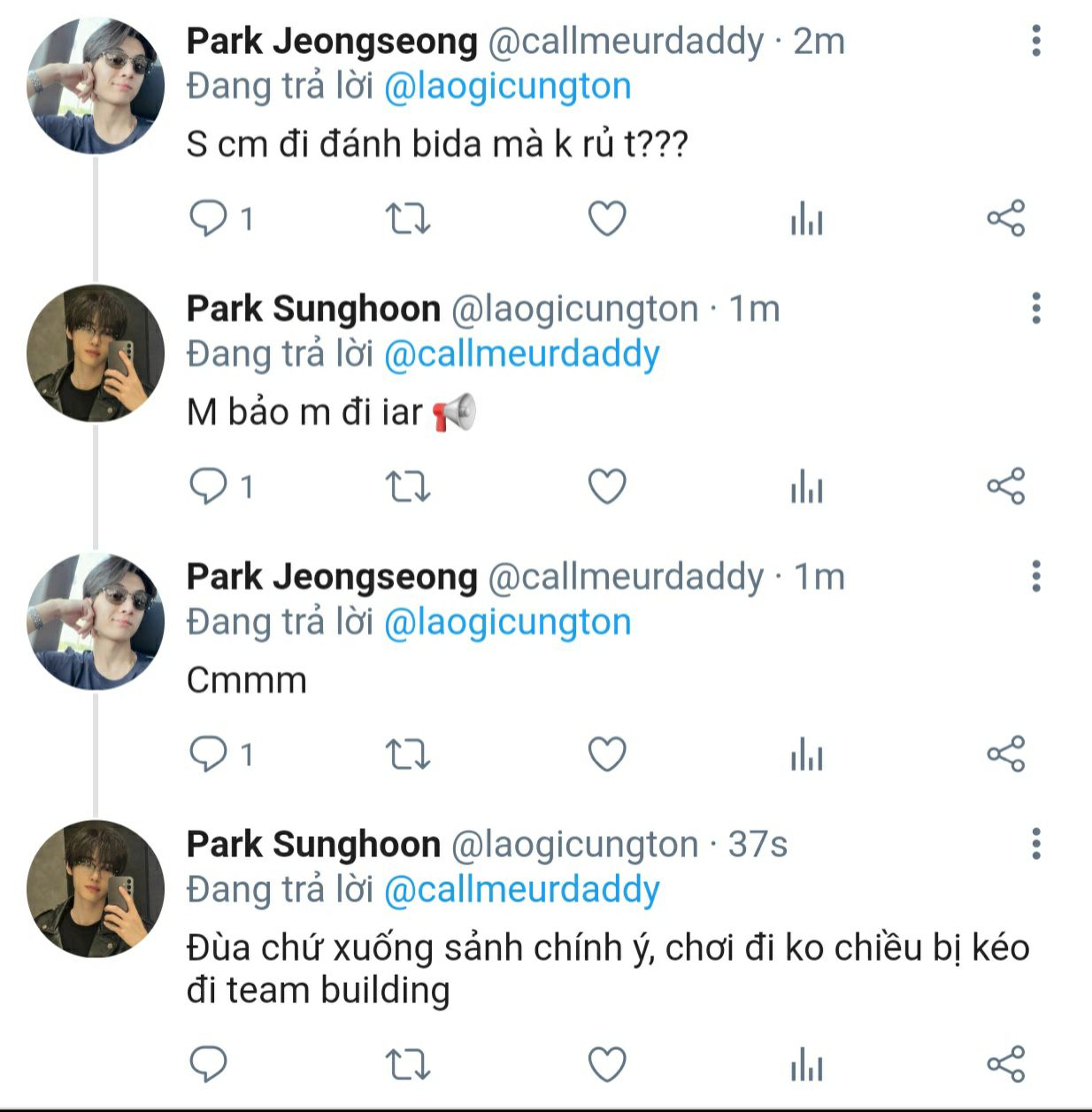The height and width of the screenshot is (1112, 1092).
Task: Open Park Jeongseong's avatar on first tweet
Action: (96, 86)
